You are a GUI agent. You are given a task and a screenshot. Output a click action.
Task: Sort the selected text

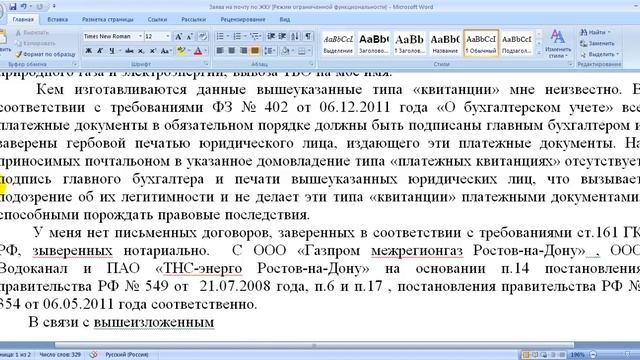[x=294, y=37]
